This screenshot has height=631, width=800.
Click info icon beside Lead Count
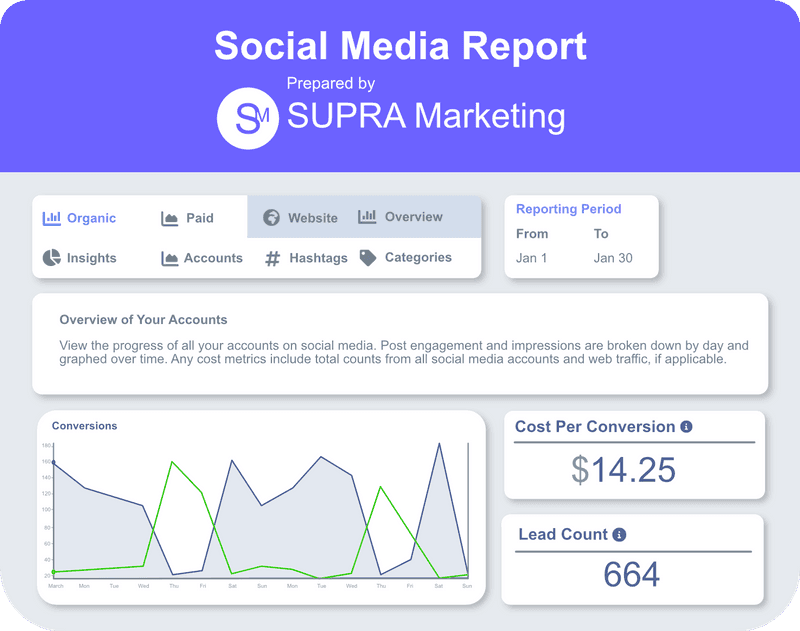point(619,535)
